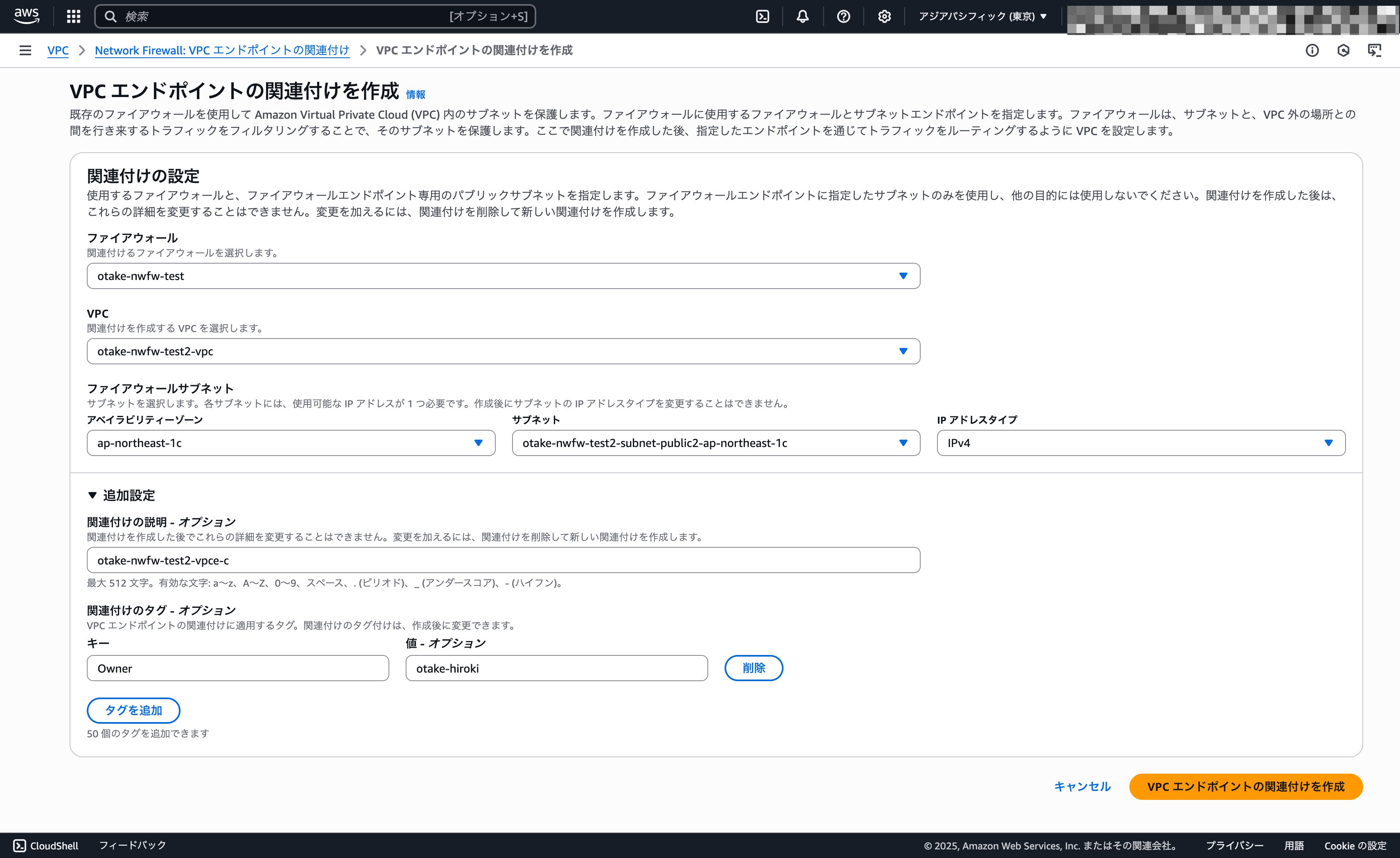Toggle the hamburger navigation menu
Screen dimensions: 1400x858
25,50
